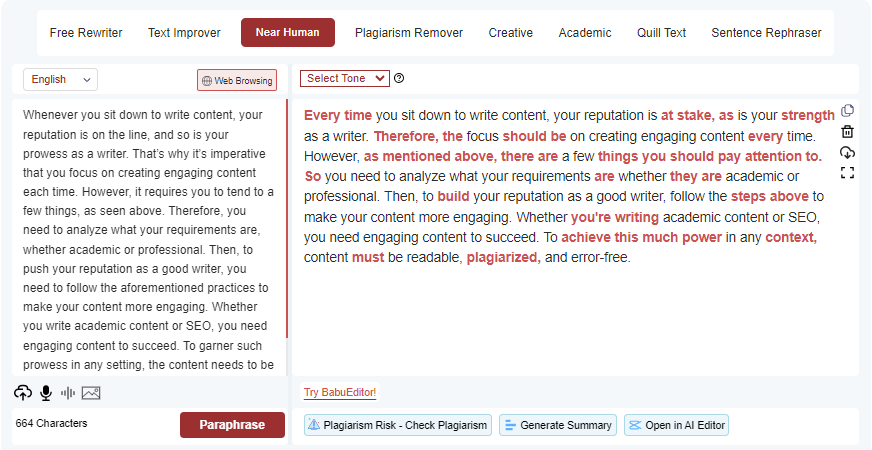The width and height of the screenshot is (872, 450).
Task: Toggle the Web Browsing option
Action: click(237, 80)
